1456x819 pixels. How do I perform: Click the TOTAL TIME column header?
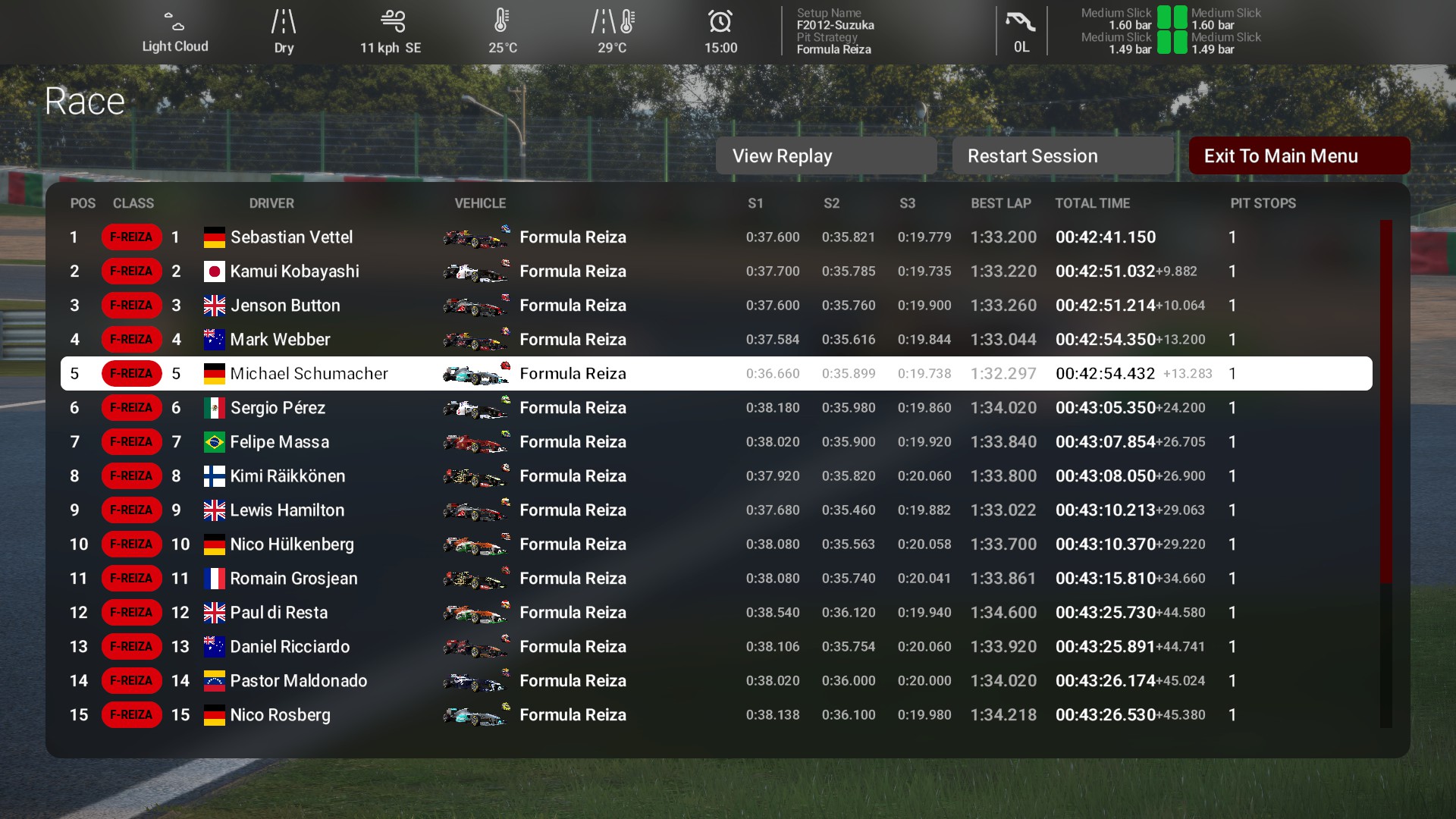(x=1093, y=203)
